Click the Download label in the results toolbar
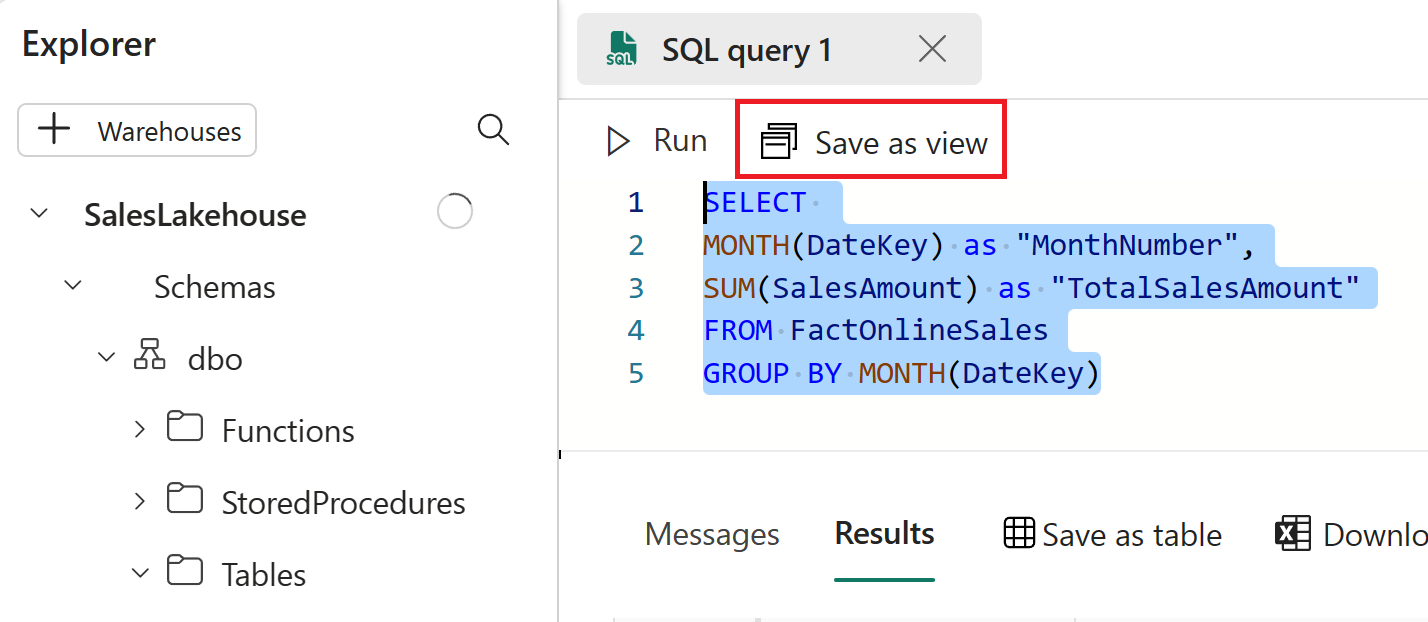This screenshot has width=1428, height=622. click(x=1376, y=535)
